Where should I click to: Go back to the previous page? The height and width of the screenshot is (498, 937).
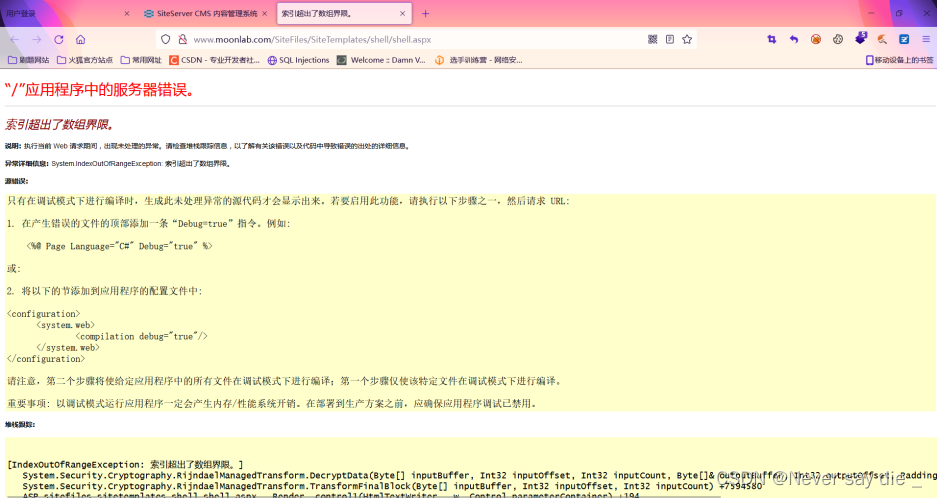point(14,39)
